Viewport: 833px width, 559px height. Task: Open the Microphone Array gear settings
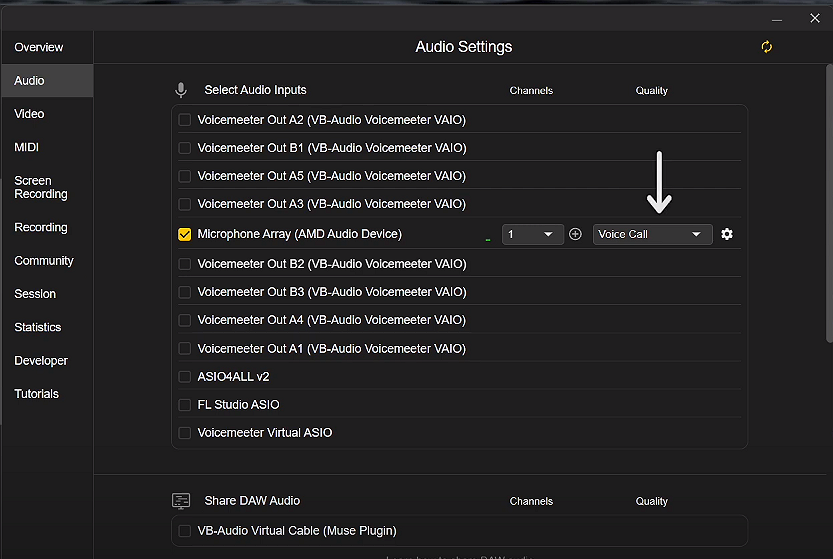click(727, 234)
